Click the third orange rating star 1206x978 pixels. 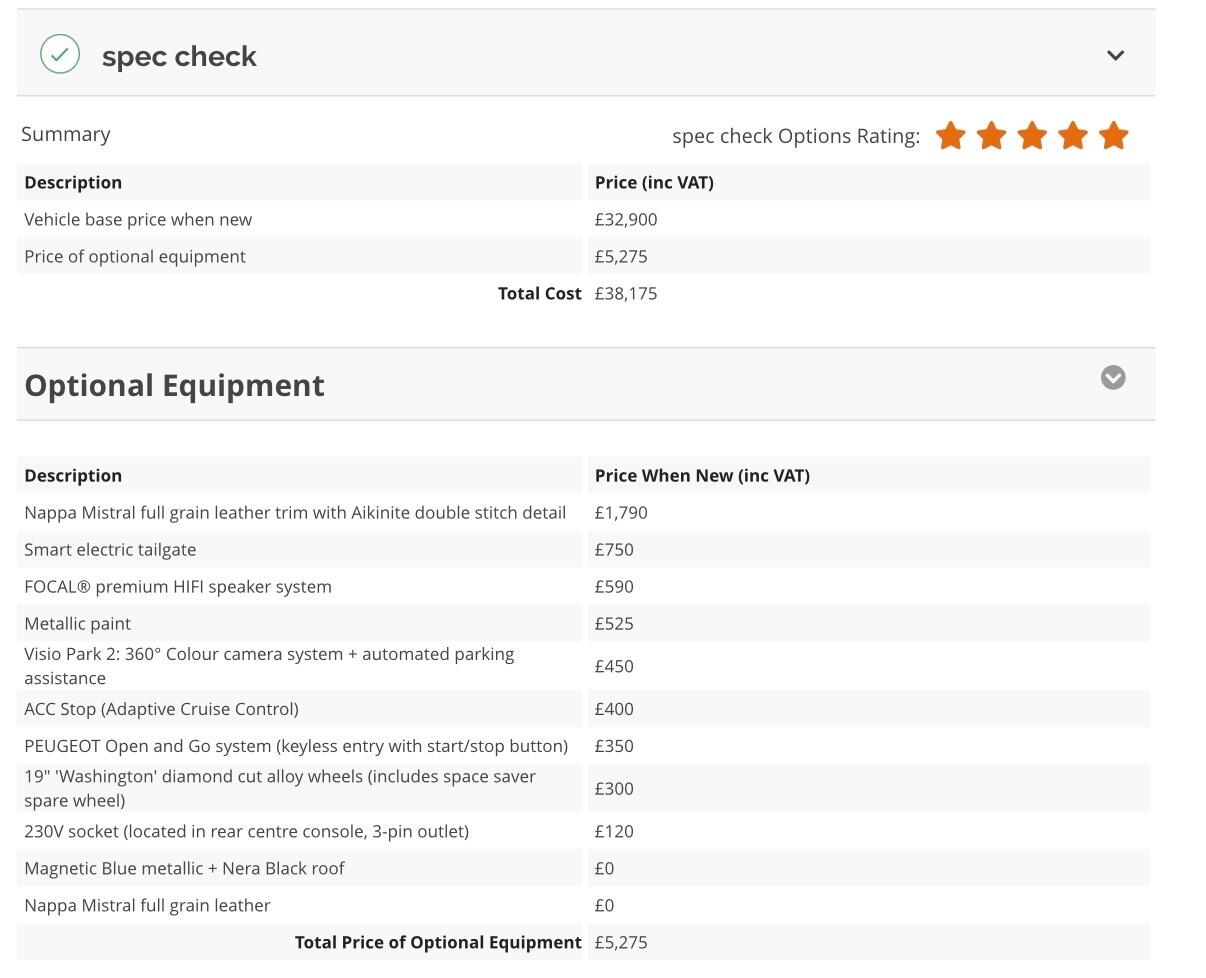(1032, 136)
